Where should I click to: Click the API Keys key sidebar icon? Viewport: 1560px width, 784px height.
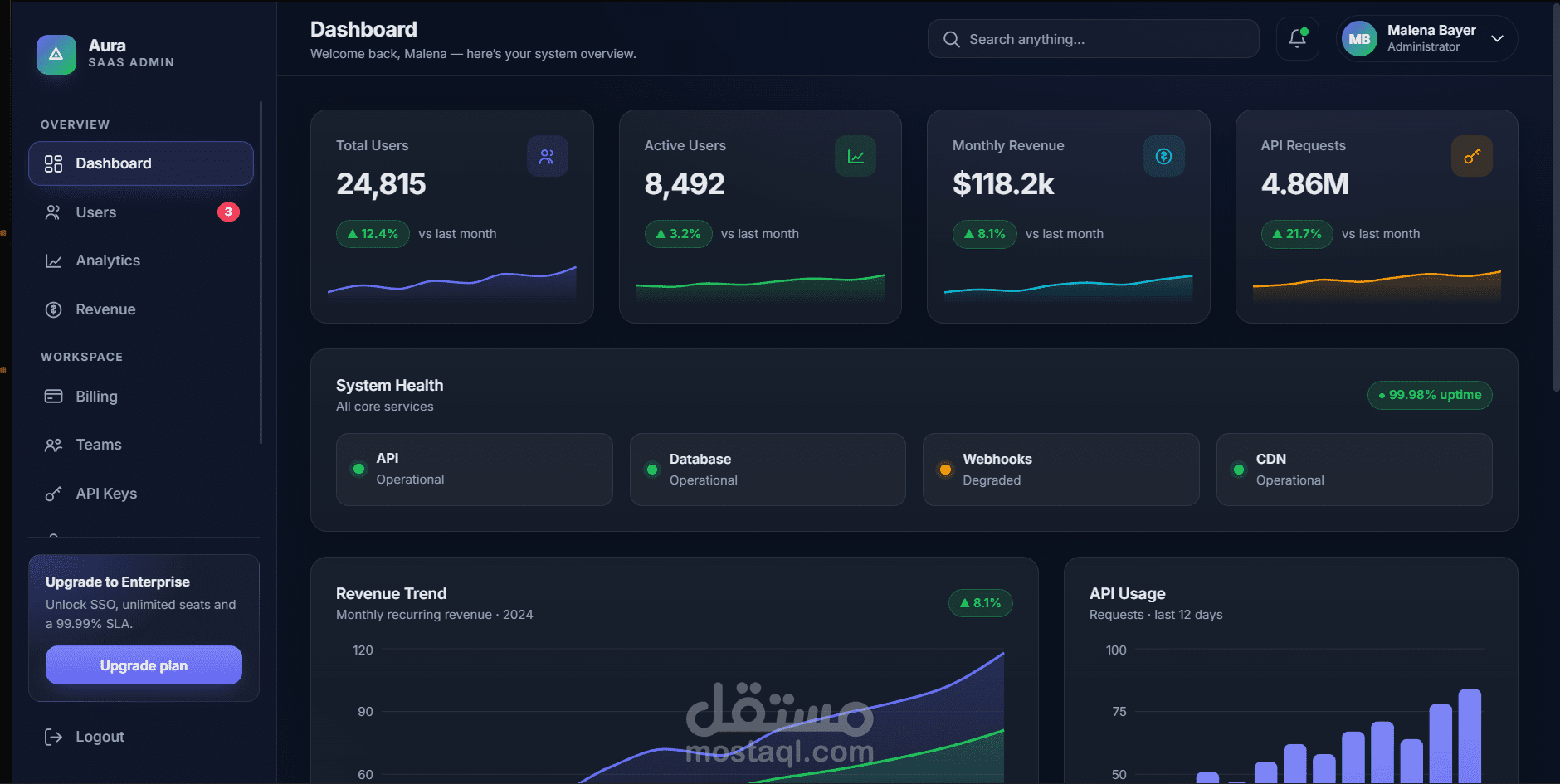point(53,494)
